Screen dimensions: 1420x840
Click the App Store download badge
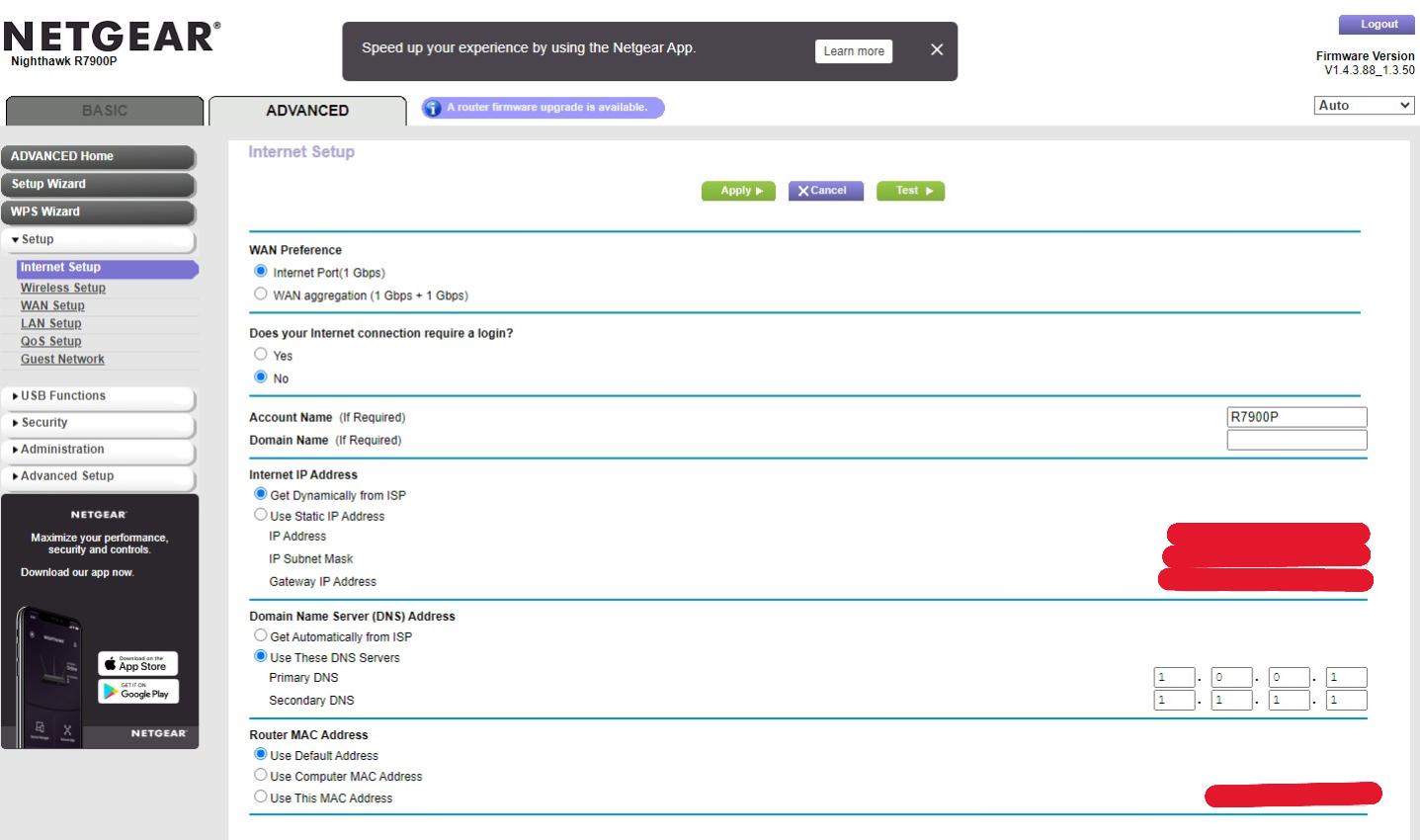tap(138, 664)
